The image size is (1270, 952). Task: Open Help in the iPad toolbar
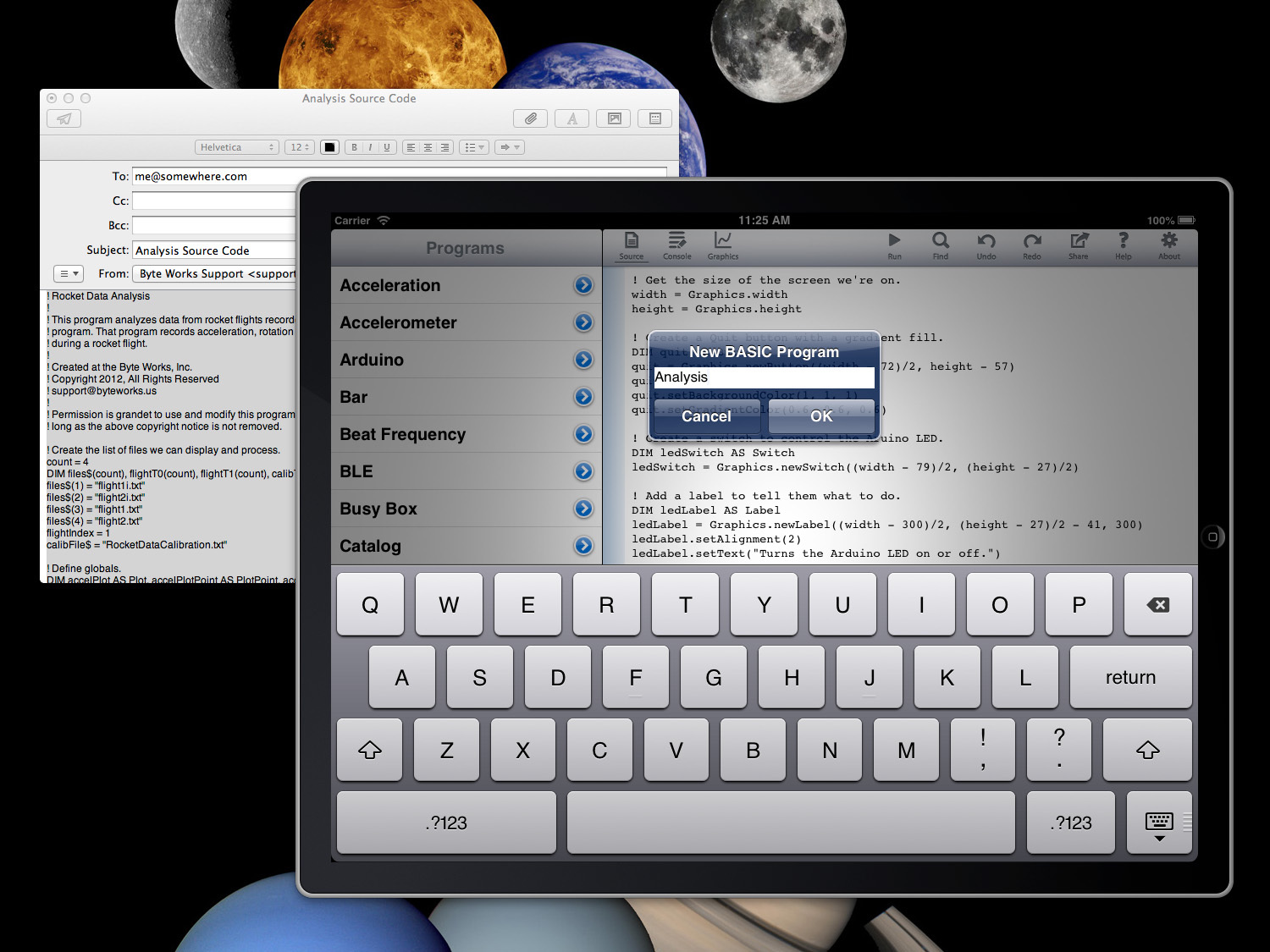pos(1124,245)
